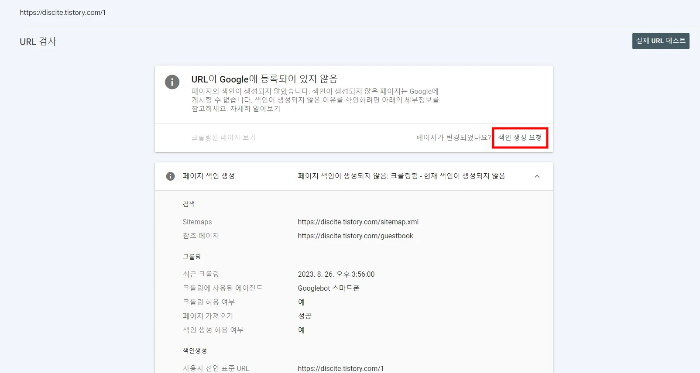The image size is (700, 373).
Task: Click the '최근 크롤링' label
Action: (200, 274)
